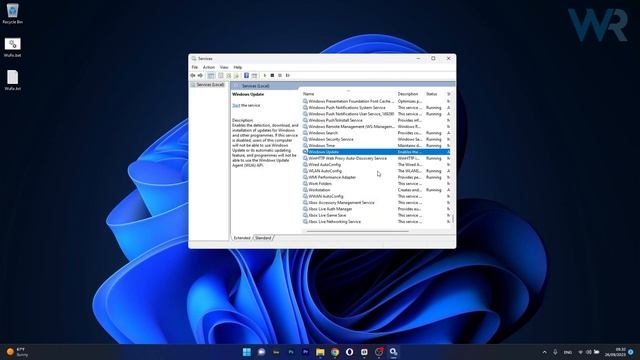Select the Windows Search service row

[376, 133]
